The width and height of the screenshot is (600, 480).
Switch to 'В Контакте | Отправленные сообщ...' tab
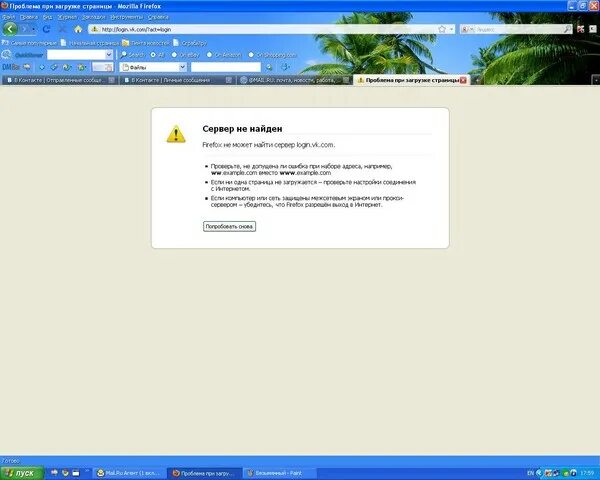pyautogui.click(x=59, y=80)
